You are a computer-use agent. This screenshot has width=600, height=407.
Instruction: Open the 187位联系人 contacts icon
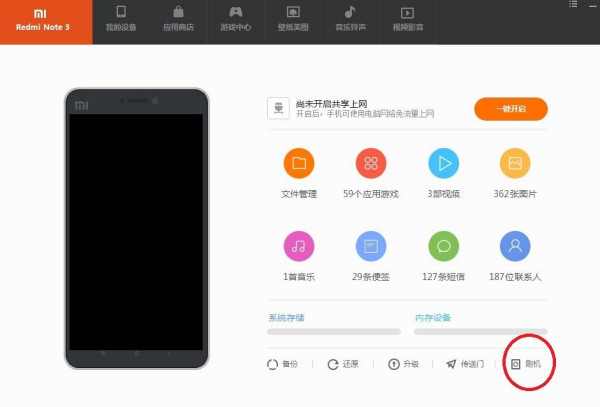pos(515,246)
